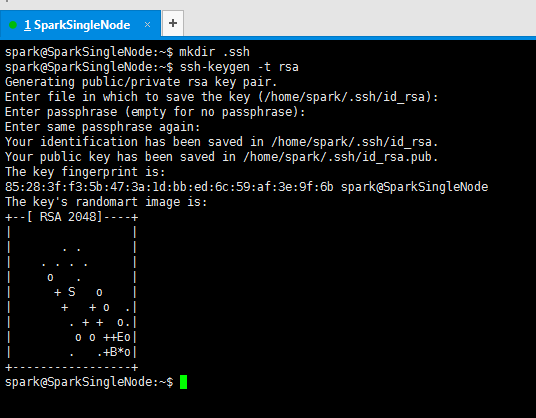Close the SparkSingleNode tab with its x

pos(147,25)
